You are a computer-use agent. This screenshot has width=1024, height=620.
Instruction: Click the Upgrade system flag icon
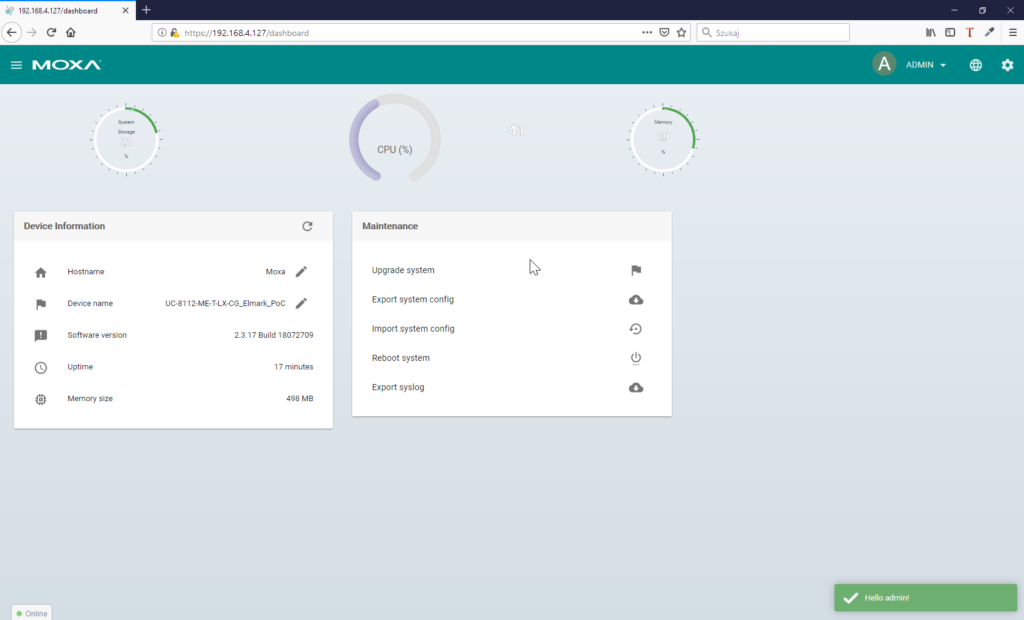[x=635, y=270]
